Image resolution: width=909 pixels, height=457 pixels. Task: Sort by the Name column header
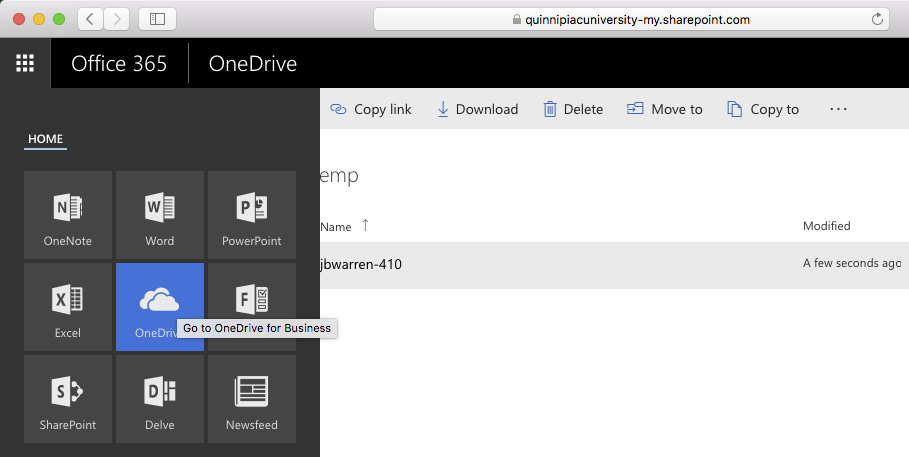click(336, 227)
